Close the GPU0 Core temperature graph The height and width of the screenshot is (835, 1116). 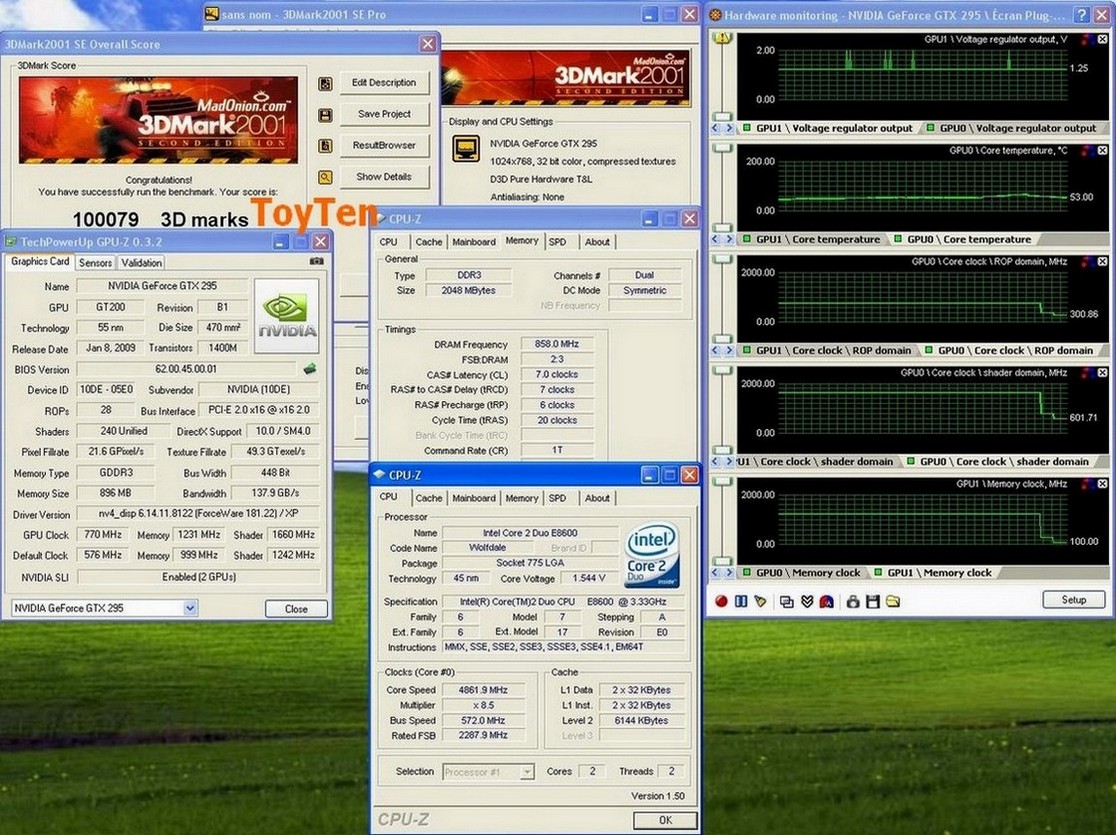coord(1102,151)
